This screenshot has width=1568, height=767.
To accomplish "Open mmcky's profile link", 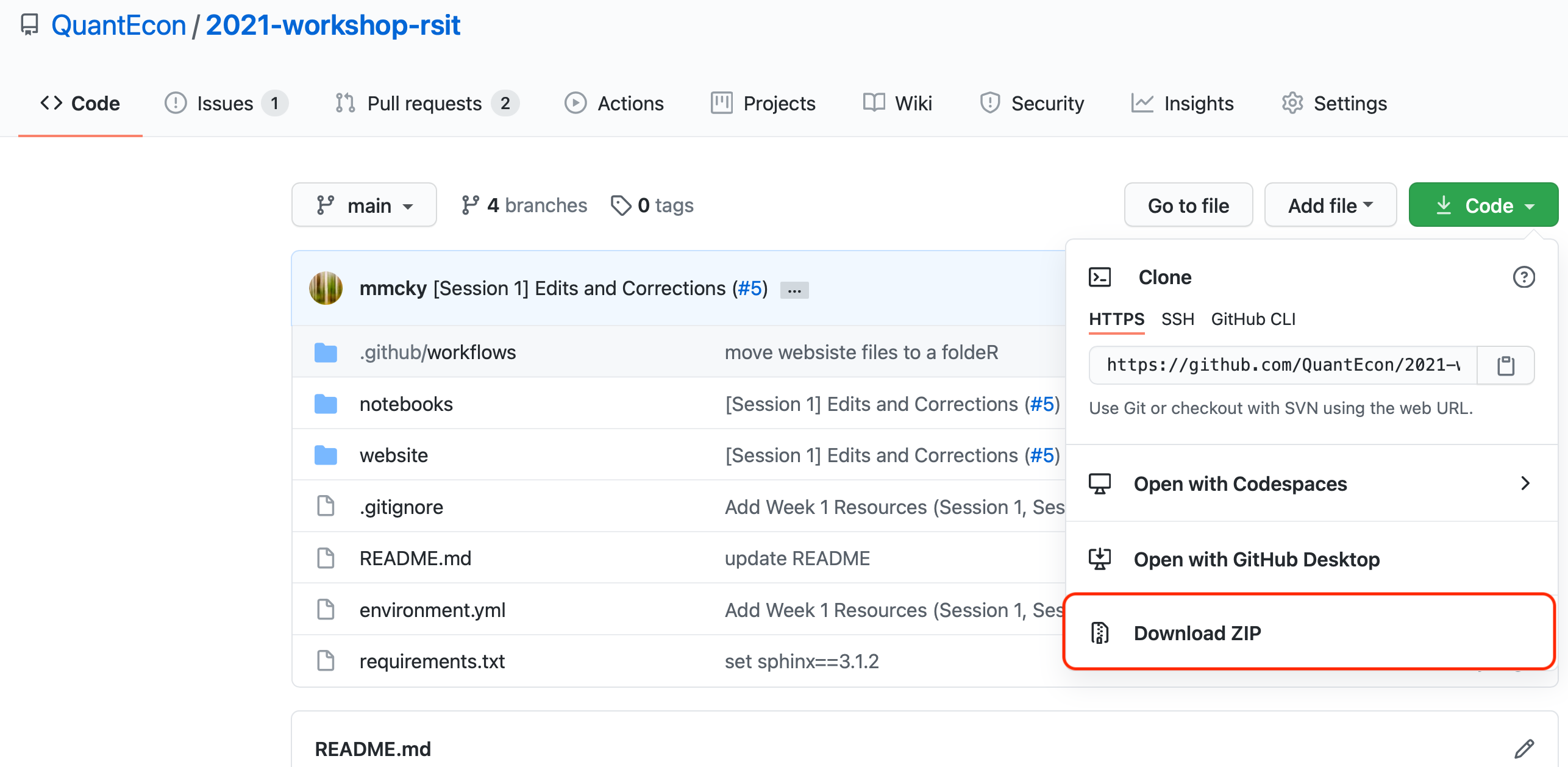I will (393, 288).
